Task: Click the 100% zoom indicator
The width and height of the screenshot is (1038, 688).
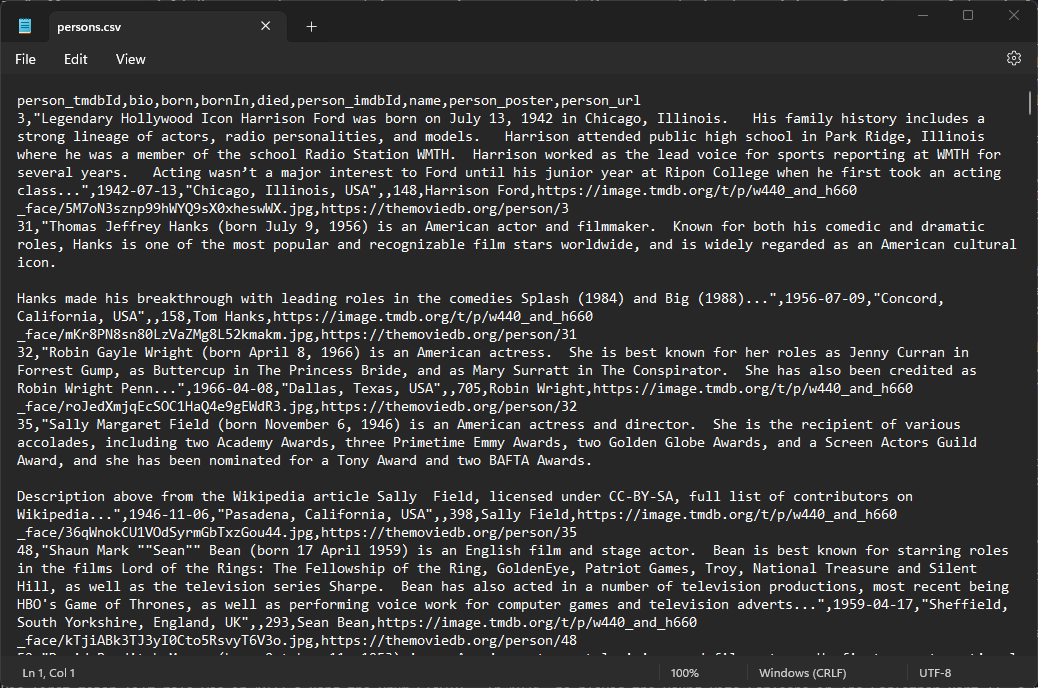Action: pyautogui.click(x=685, y=672)
